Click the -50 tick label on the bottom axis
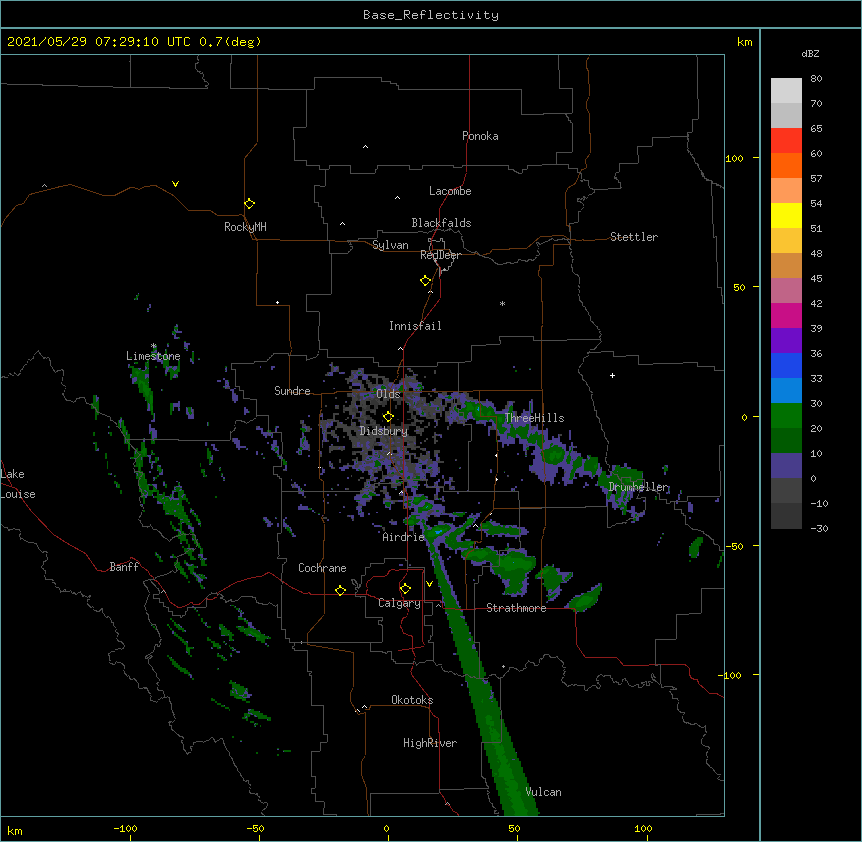This screenshot has width=862, height=842. tap(255, 828)
